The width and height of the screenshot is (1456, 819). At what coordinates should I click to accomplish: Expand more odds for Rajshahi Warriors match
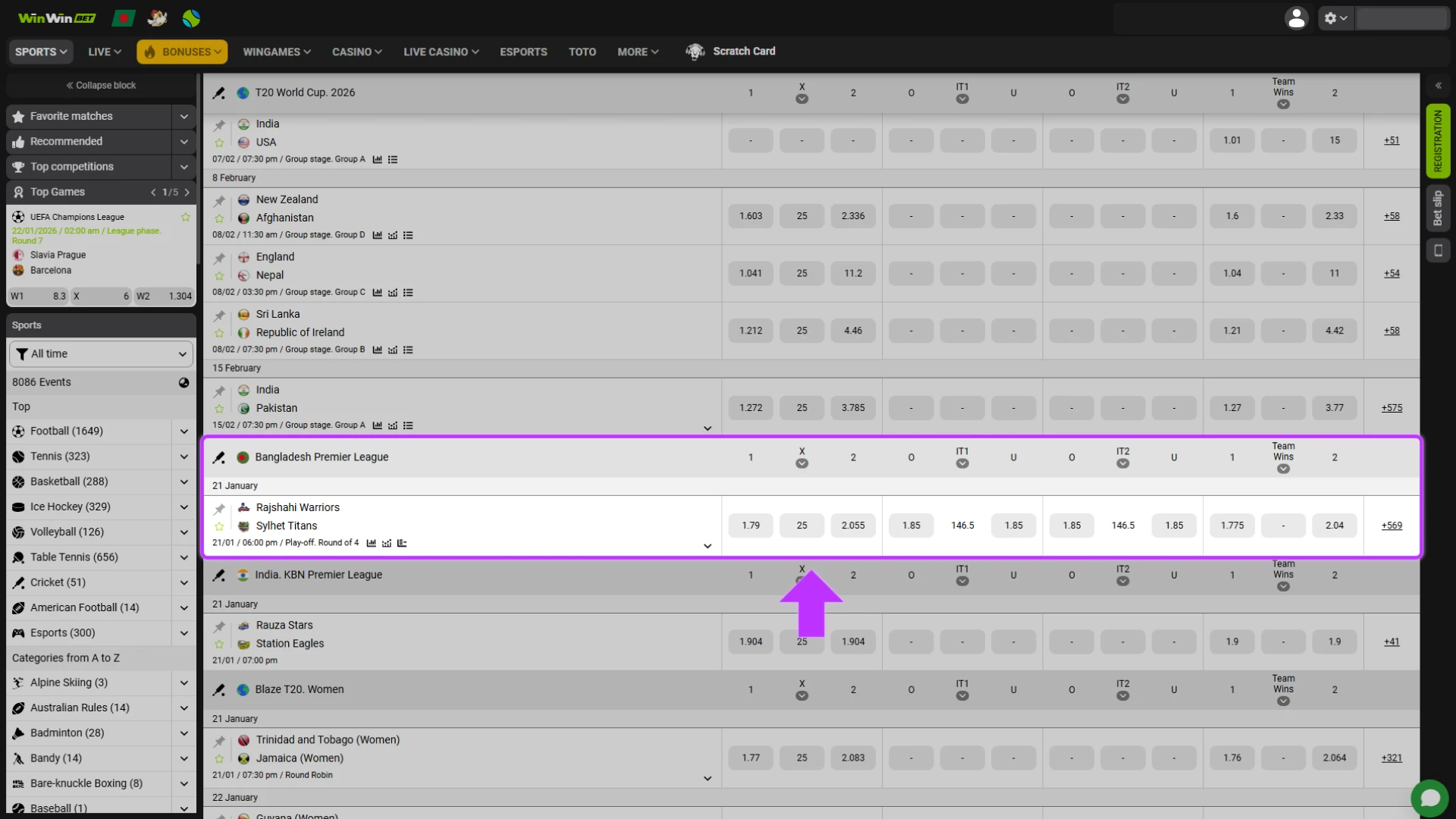coord(707,546)
